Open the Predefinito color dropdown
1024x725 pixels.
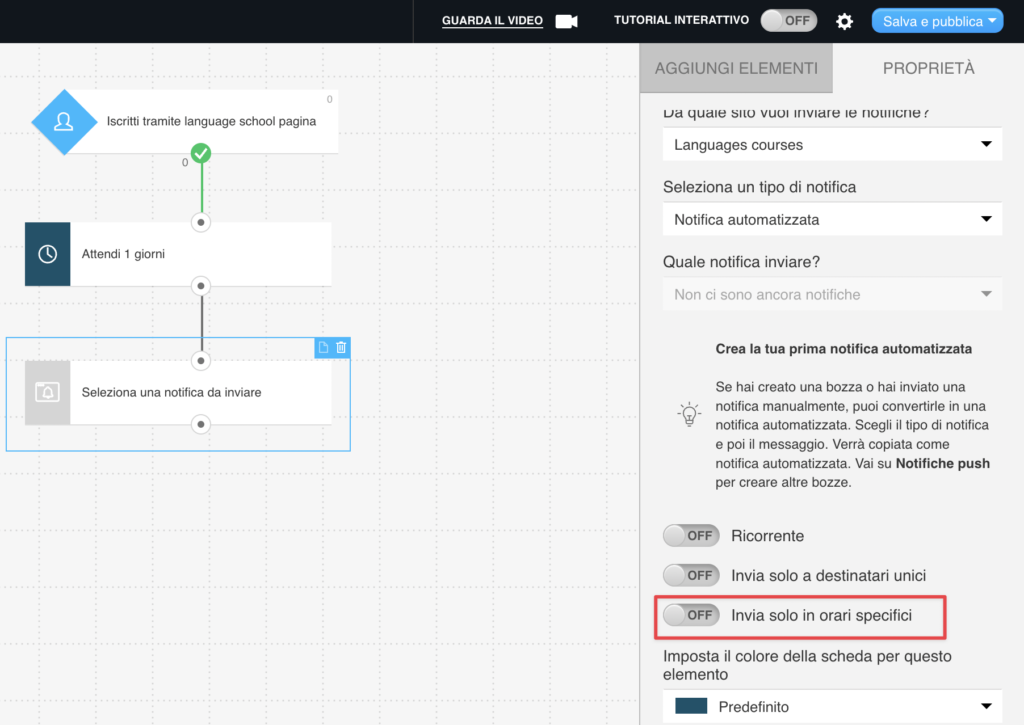832,707
